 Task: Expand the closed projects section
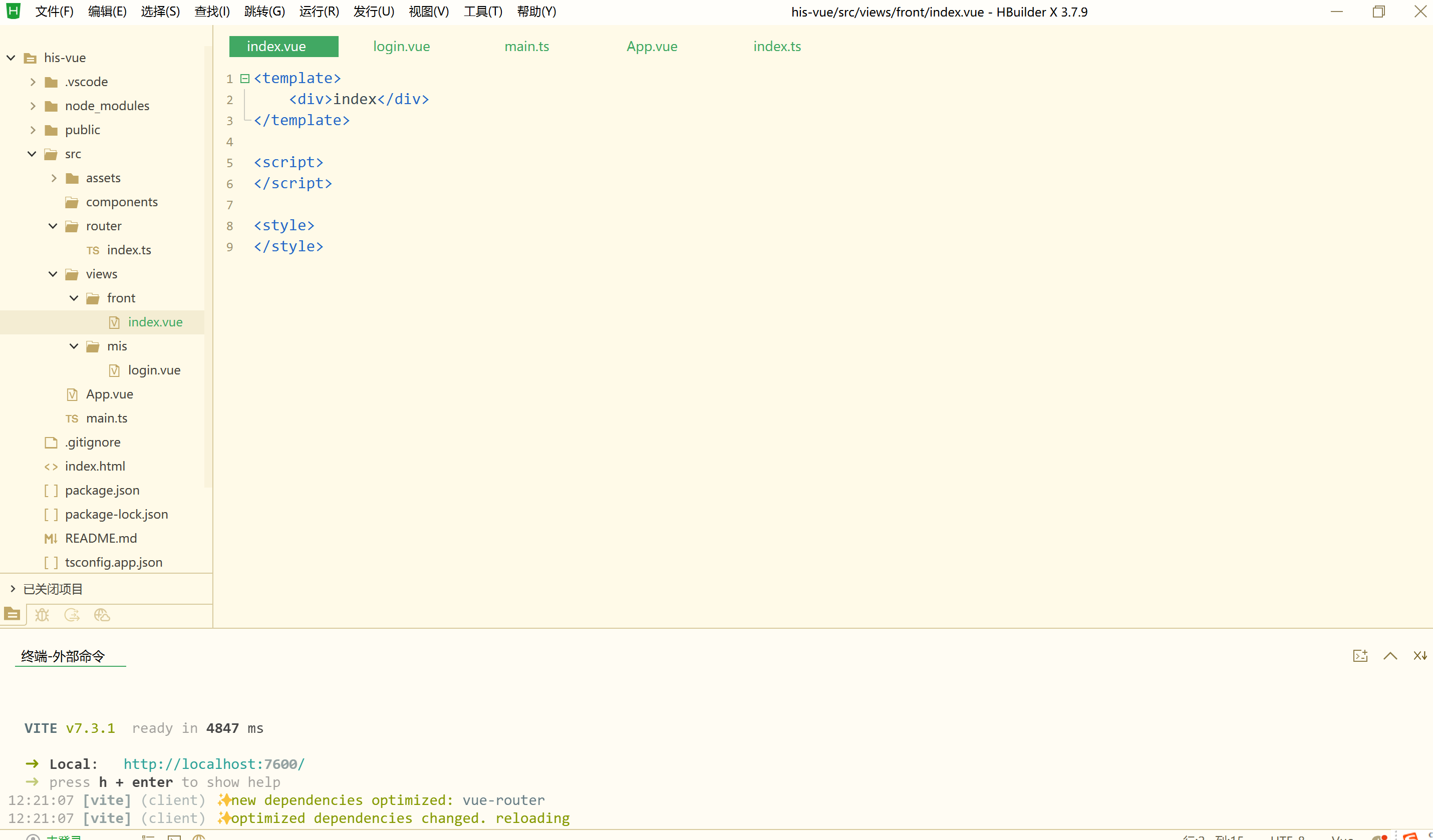pos(13,589)
